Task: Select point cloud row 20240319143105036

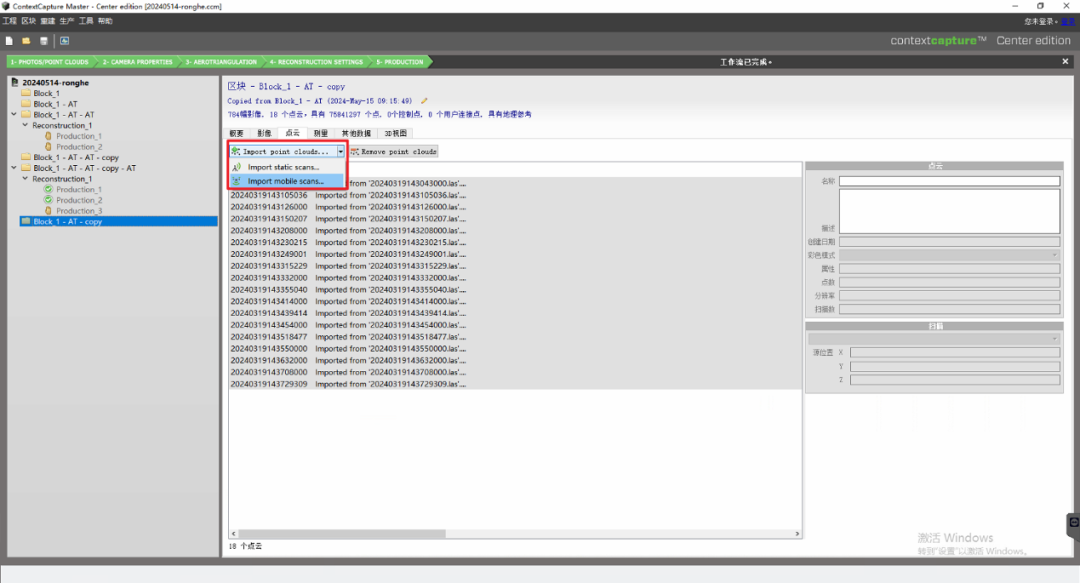Action: coord(515,195)
